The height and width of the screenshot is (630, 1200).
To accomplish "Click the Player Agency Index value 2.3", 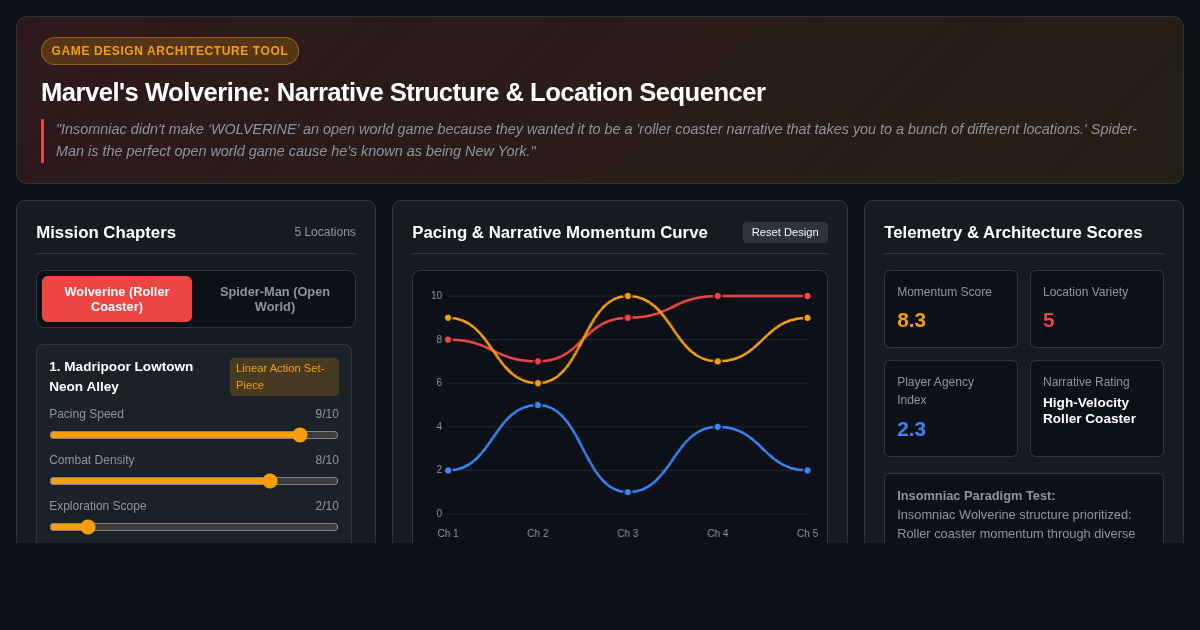I will [912, 429].
